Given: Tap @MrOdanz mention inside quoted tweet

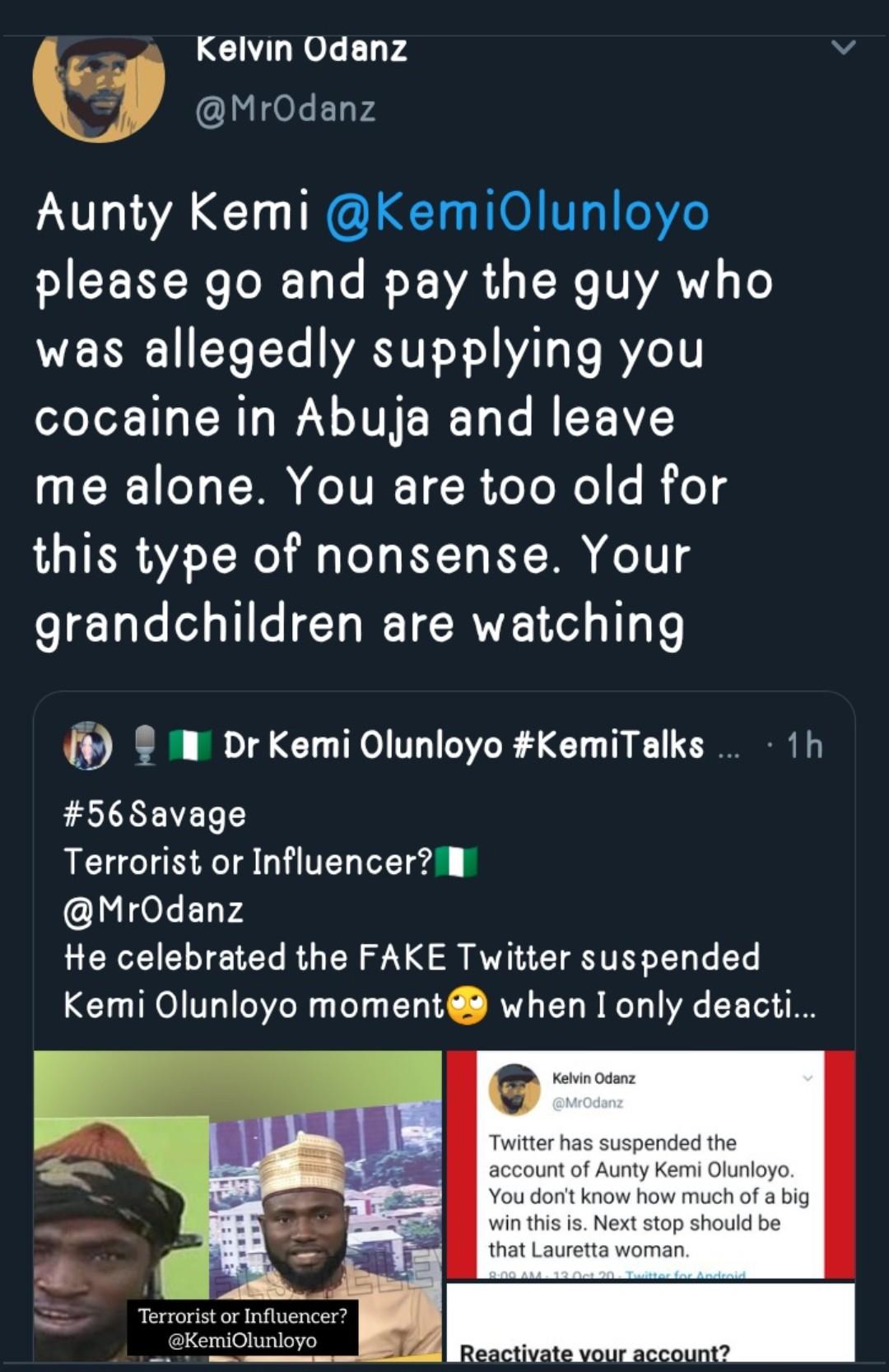Looking at the screenshot, I should pyautogui.click(x=154, y=910).
